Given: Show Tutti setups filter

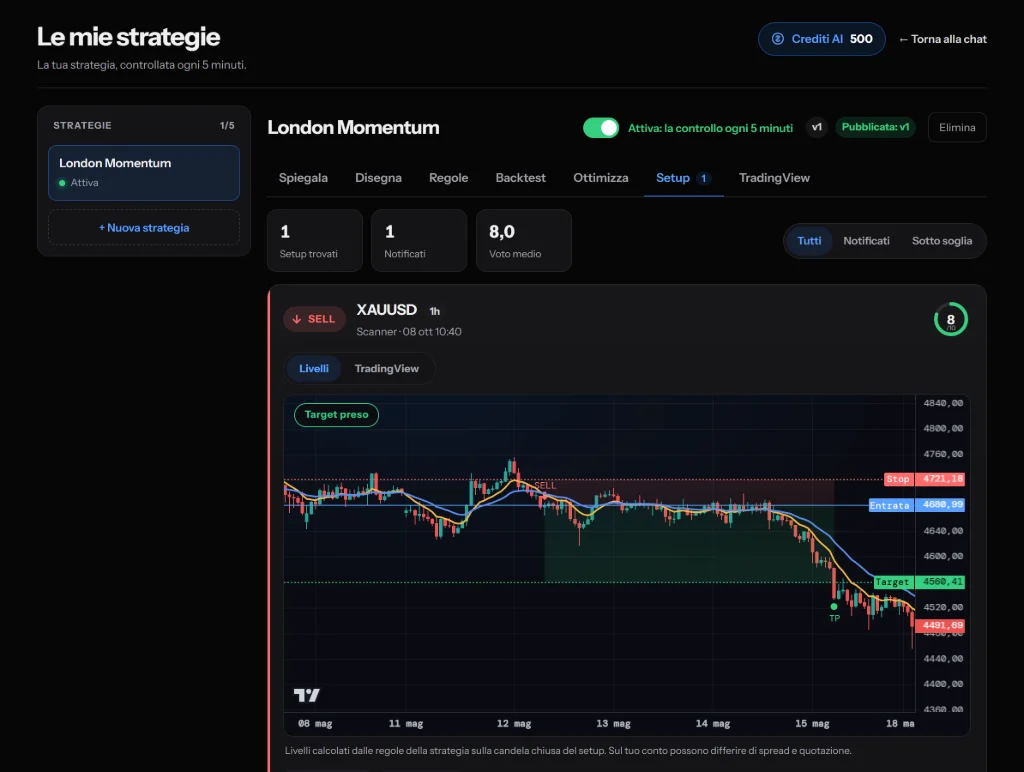Looking at the screenshot, I should [x=809, y=241].
